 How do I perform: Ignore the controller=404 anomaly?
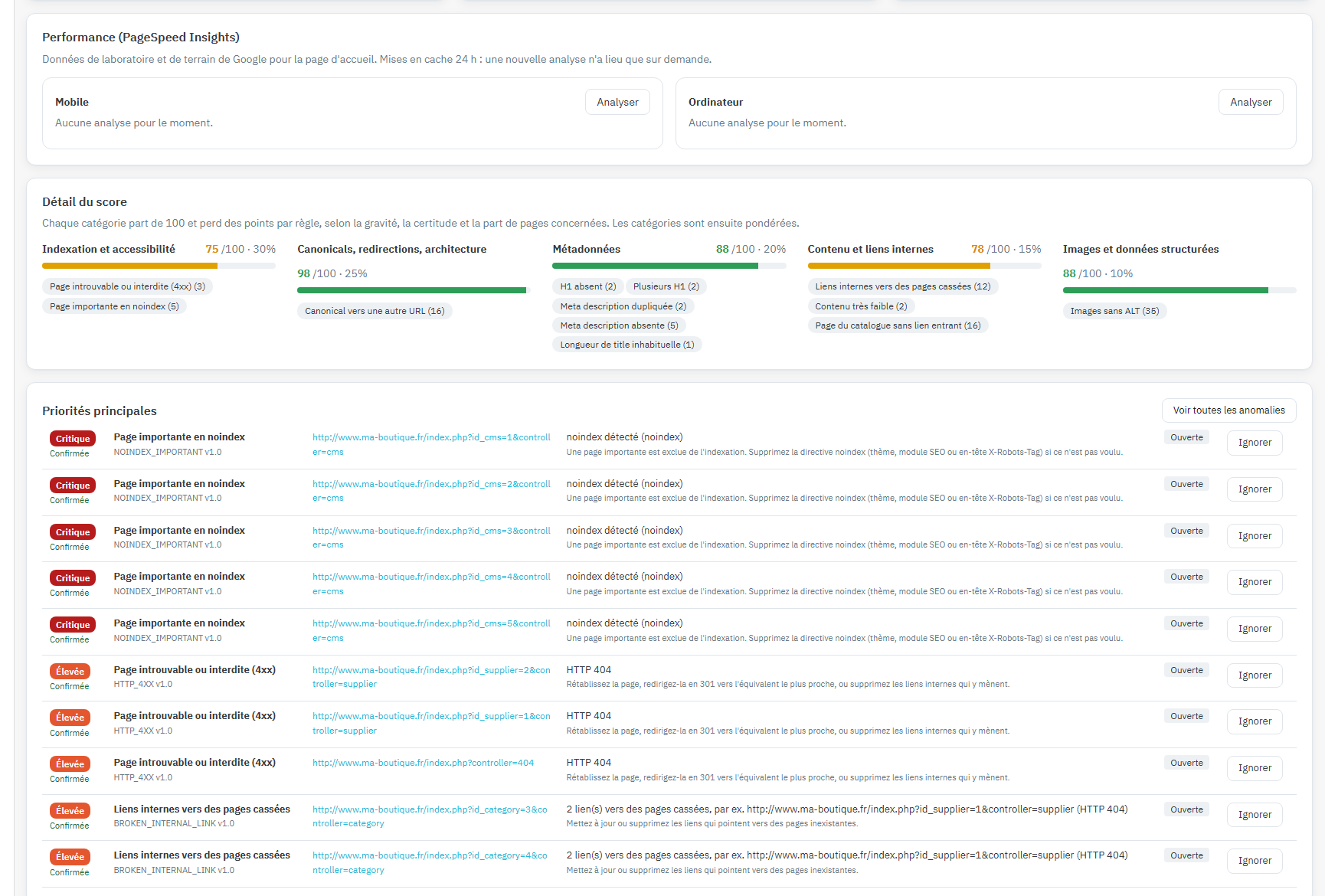1255,768
